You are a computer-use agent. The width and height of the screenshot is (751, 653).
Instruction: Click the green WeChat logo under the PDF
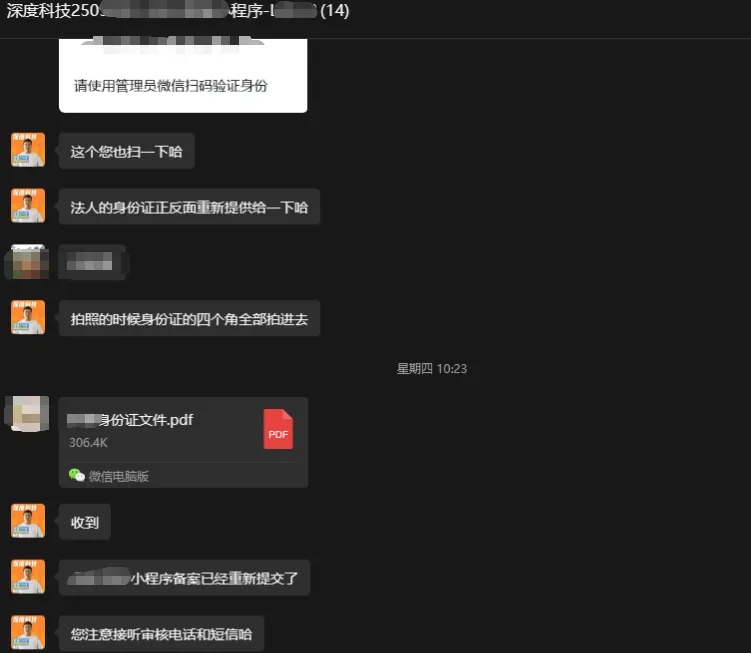point(77,475)
